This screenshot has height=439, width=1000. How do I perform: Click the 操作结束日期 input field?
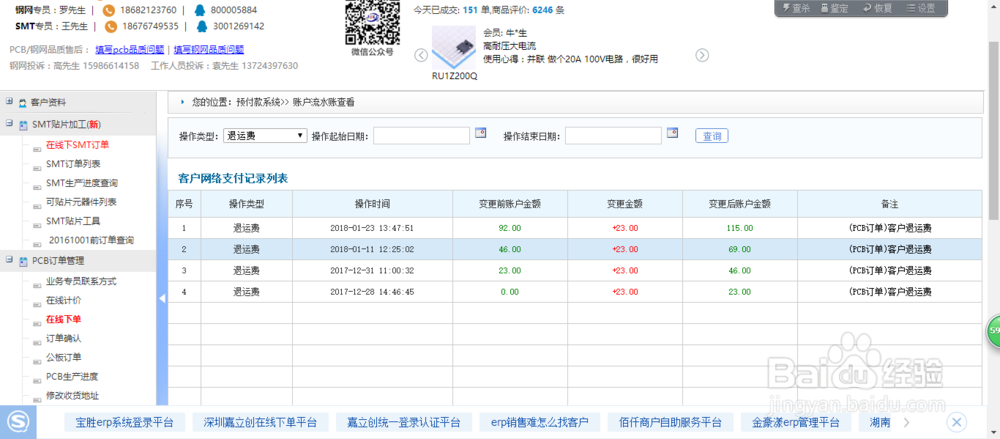point(614,136)
